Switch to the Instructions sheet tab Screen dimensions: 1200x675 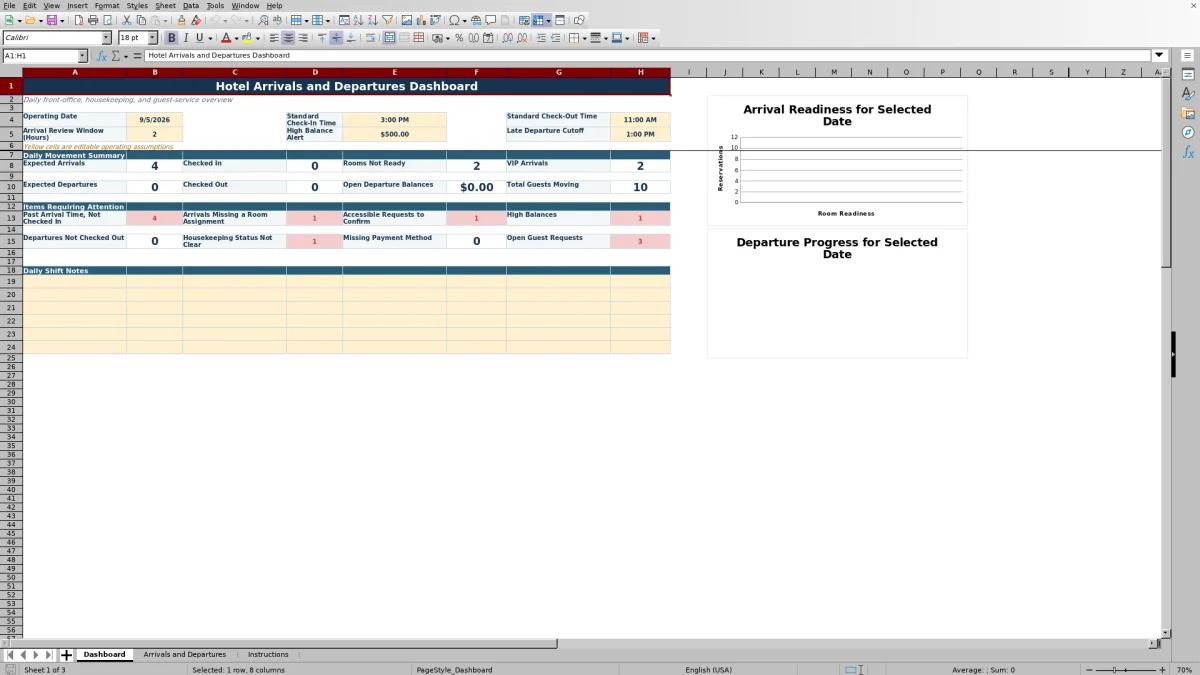point(268,655)
